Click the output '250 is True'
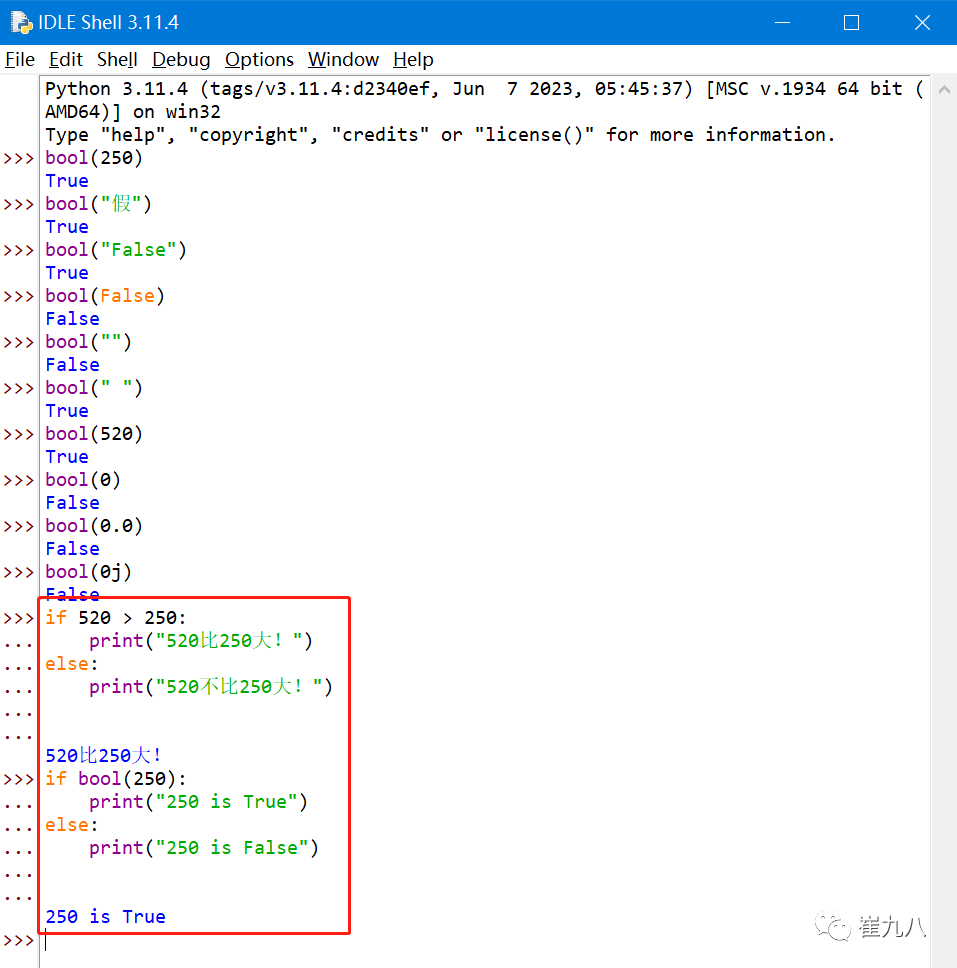957x968 pixels. tap(105, 917)
